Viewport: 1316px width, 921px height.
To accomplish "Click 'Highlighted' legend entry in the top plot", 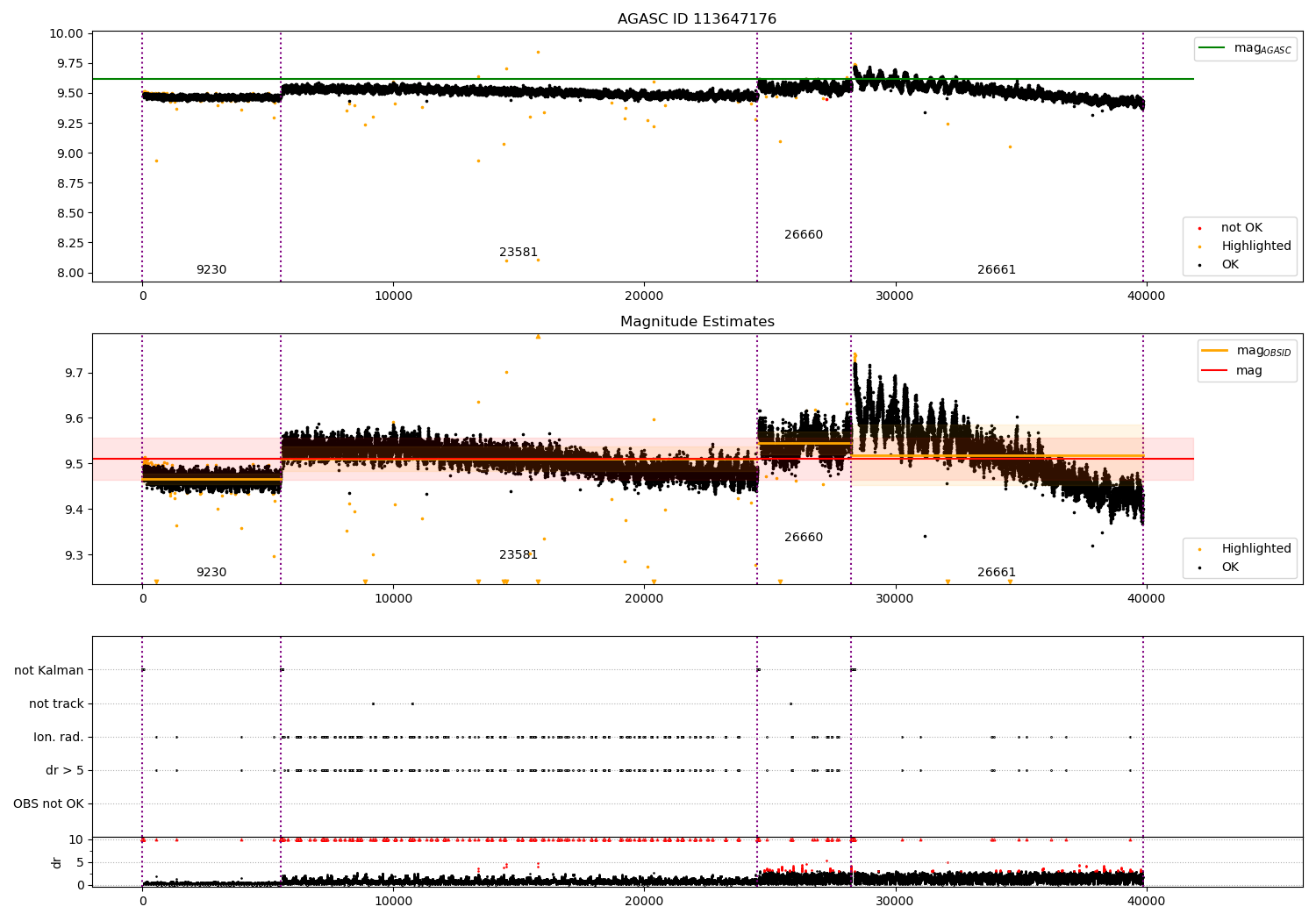I will (1256, 246).
